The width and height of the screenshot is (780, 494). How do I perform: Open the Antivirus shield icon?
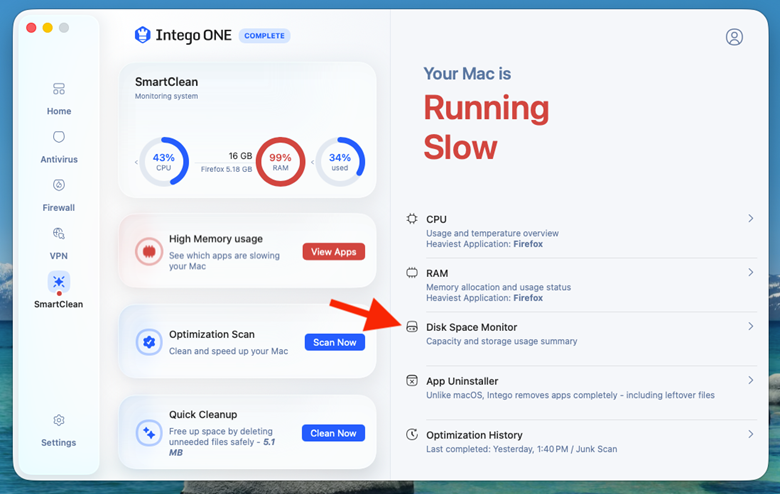click(59, 137)
